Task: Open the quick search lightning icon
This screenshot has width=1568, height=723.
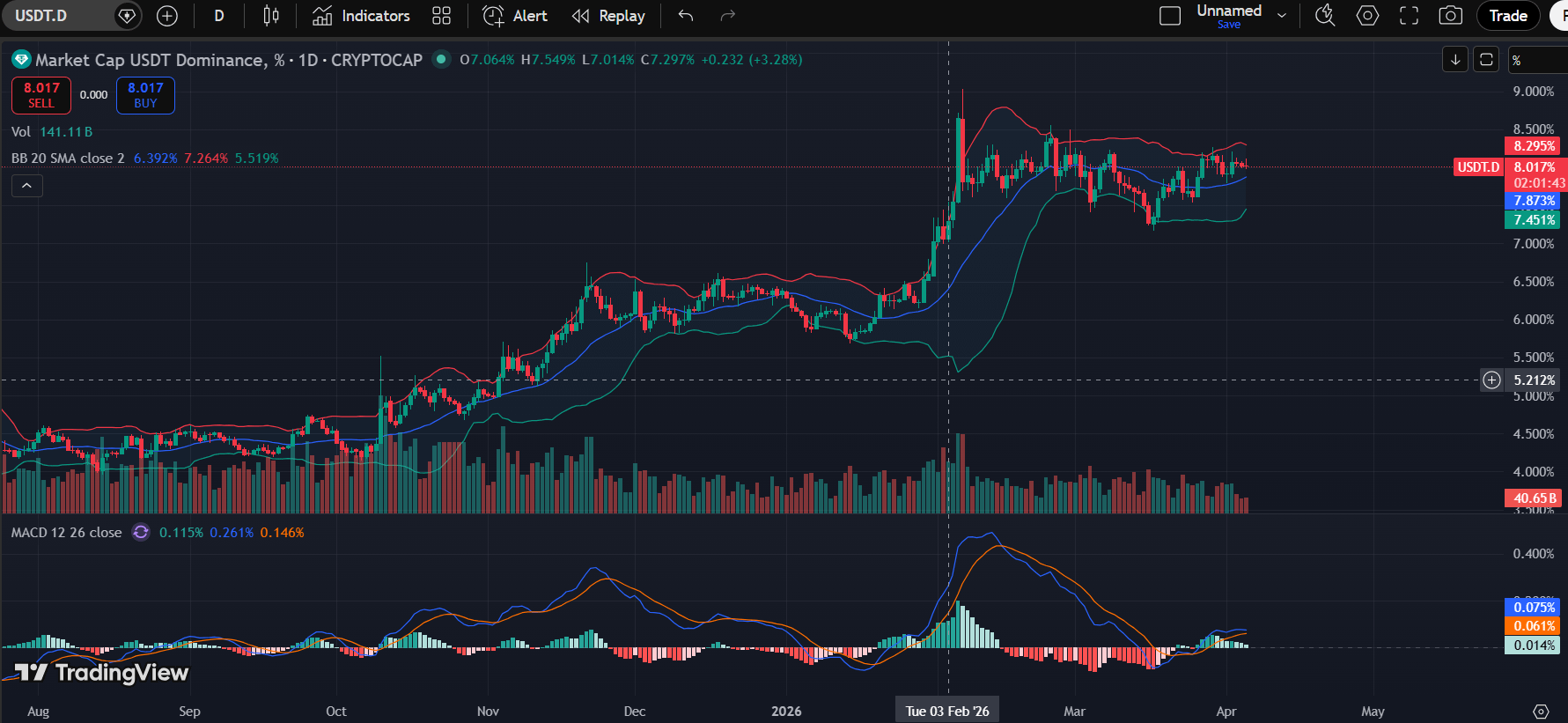Action: pos(1325,16)
